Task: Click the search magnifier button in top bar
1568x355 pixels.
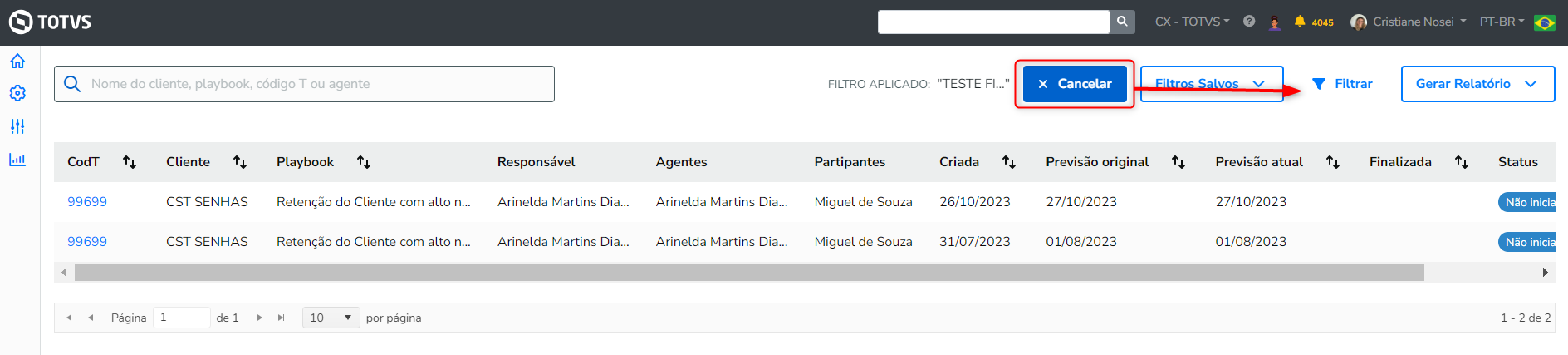Action: (1122, 22)
